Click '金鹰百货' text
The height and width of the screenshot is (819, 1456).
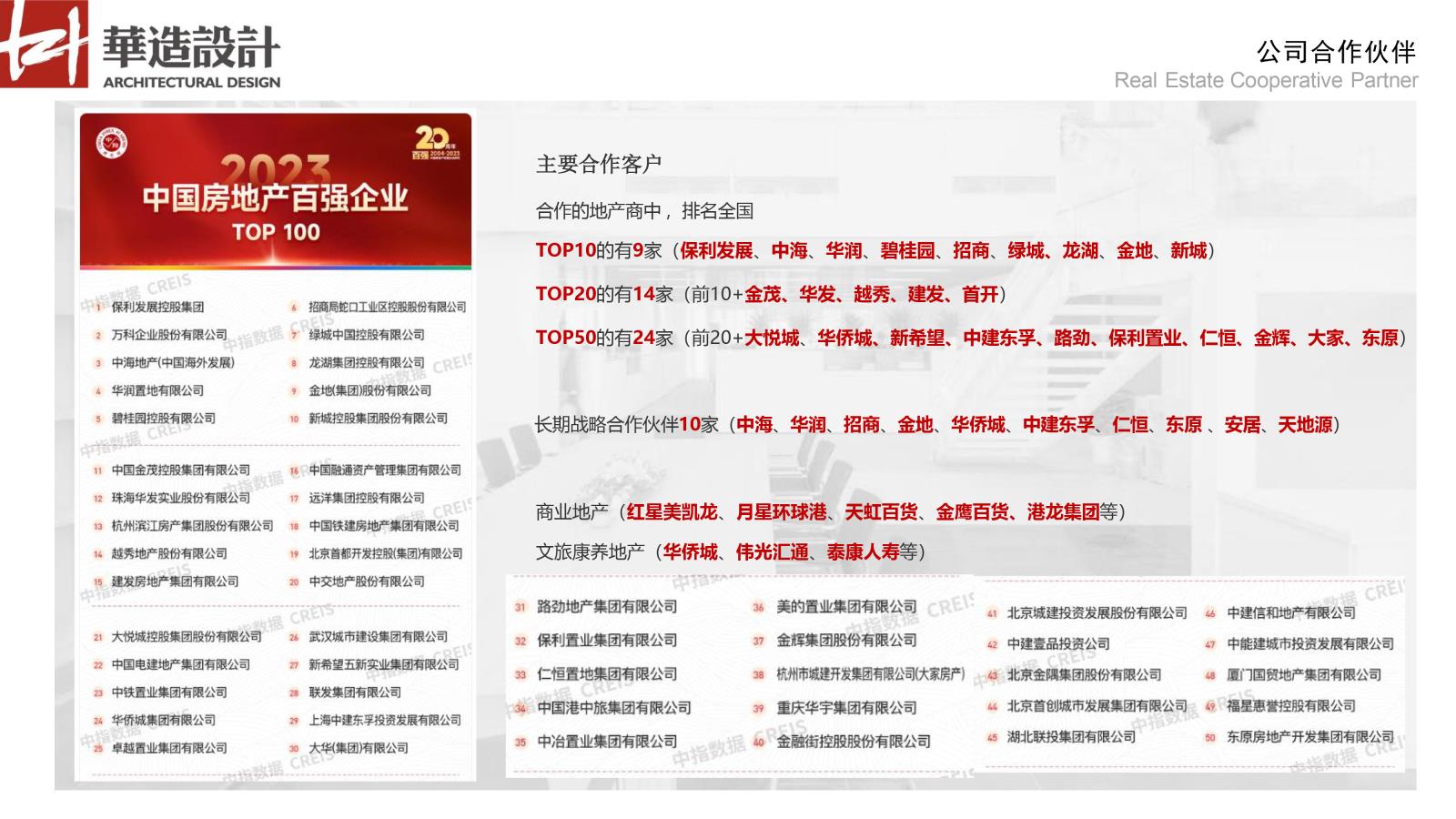point(972,511)
